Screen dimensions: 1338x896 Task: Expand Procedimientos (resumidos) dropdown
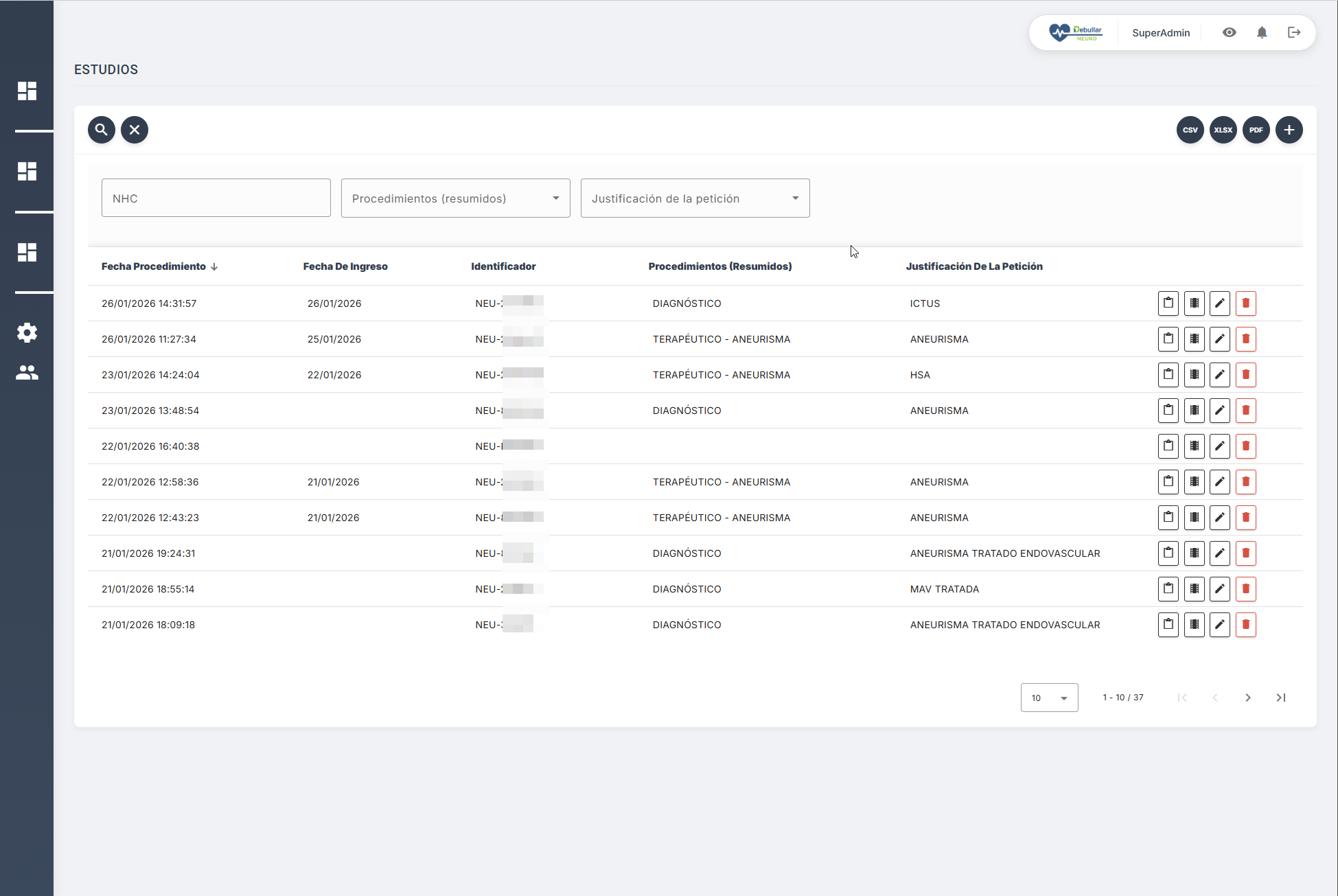point(455,198)
